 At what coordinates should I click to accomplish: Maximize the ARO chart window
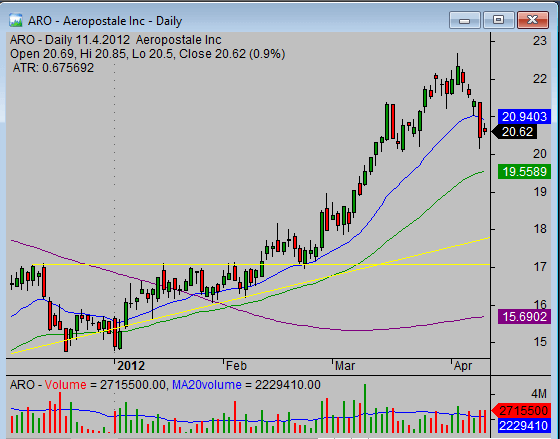point(498,20)
